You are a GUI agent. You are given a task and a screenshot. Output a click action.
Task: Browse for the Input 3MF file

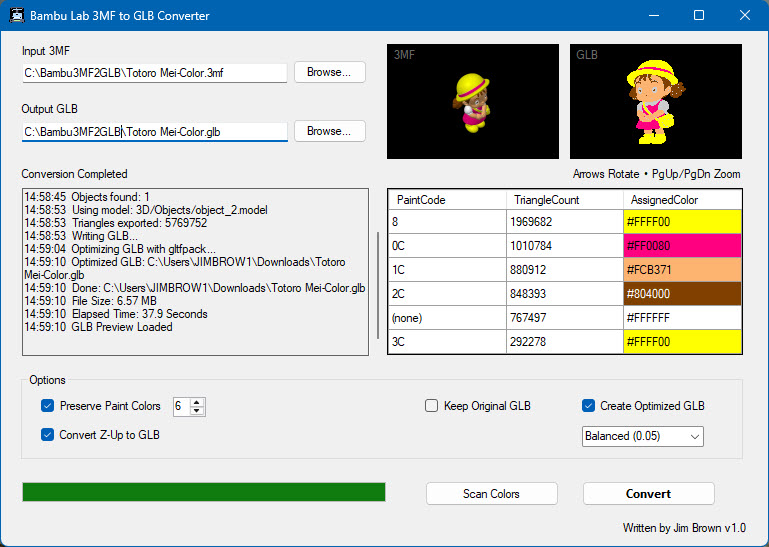330,72
